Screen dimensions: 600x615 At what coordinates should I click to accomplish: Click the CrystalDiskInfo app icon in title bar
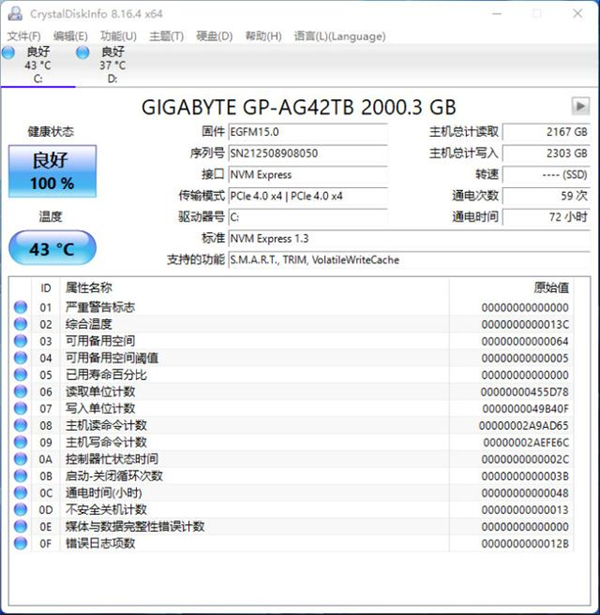click(x=12, y=14)
